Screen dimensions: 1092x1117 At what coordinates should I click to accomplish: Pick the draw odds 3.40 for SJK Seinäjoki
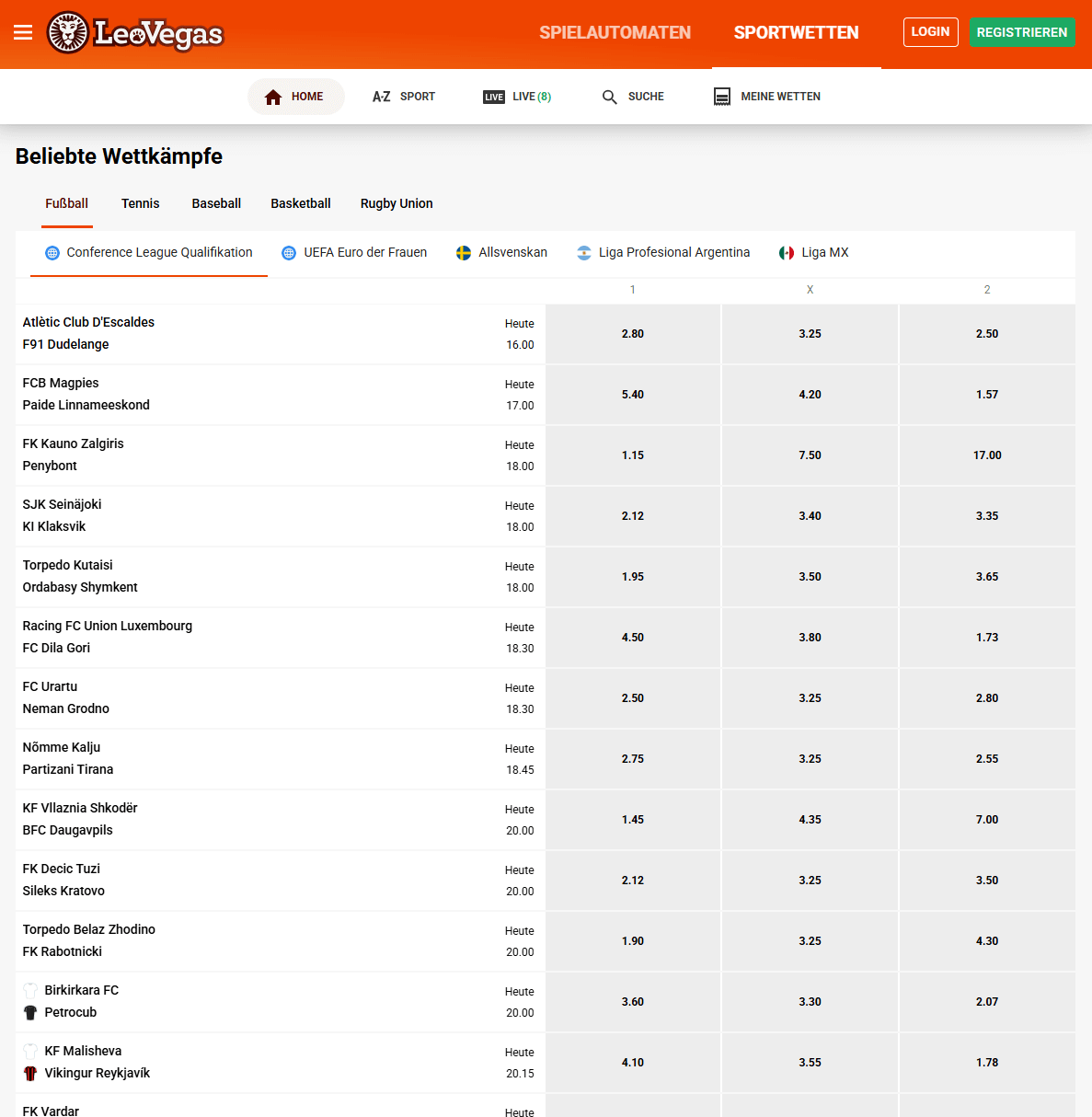810,515
